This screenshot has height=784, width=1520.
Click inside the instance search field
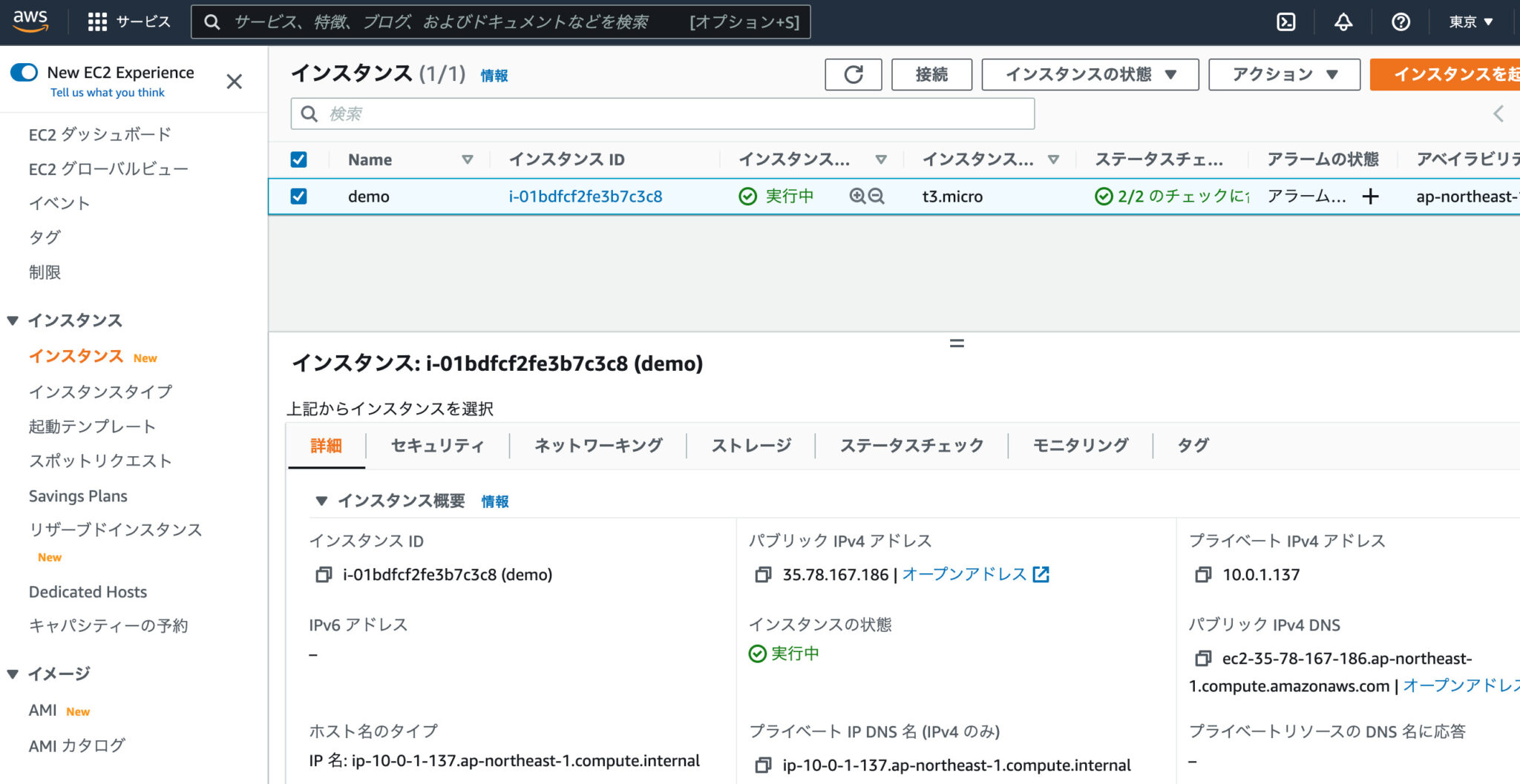pyautogui.click(x=661, y=113)
